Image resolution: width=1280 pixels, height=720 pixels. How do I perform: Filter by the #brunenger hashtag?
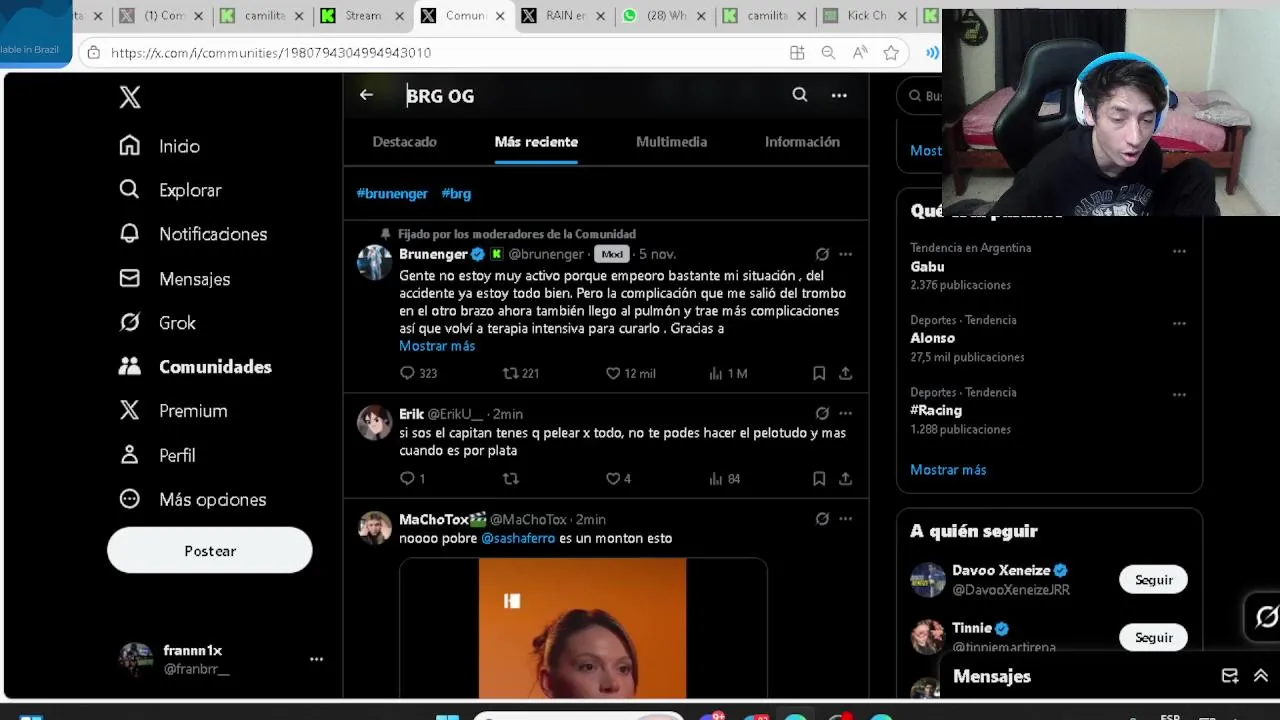tap(392, 193)
